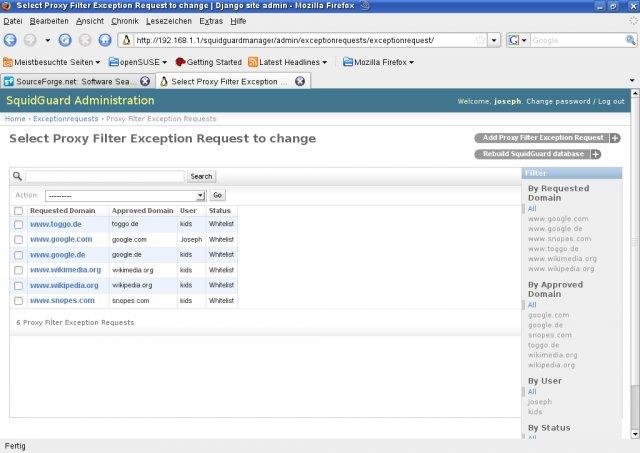
Task: Open Mozilla Firefox bookmarks folder
Action: coord(379,62)
